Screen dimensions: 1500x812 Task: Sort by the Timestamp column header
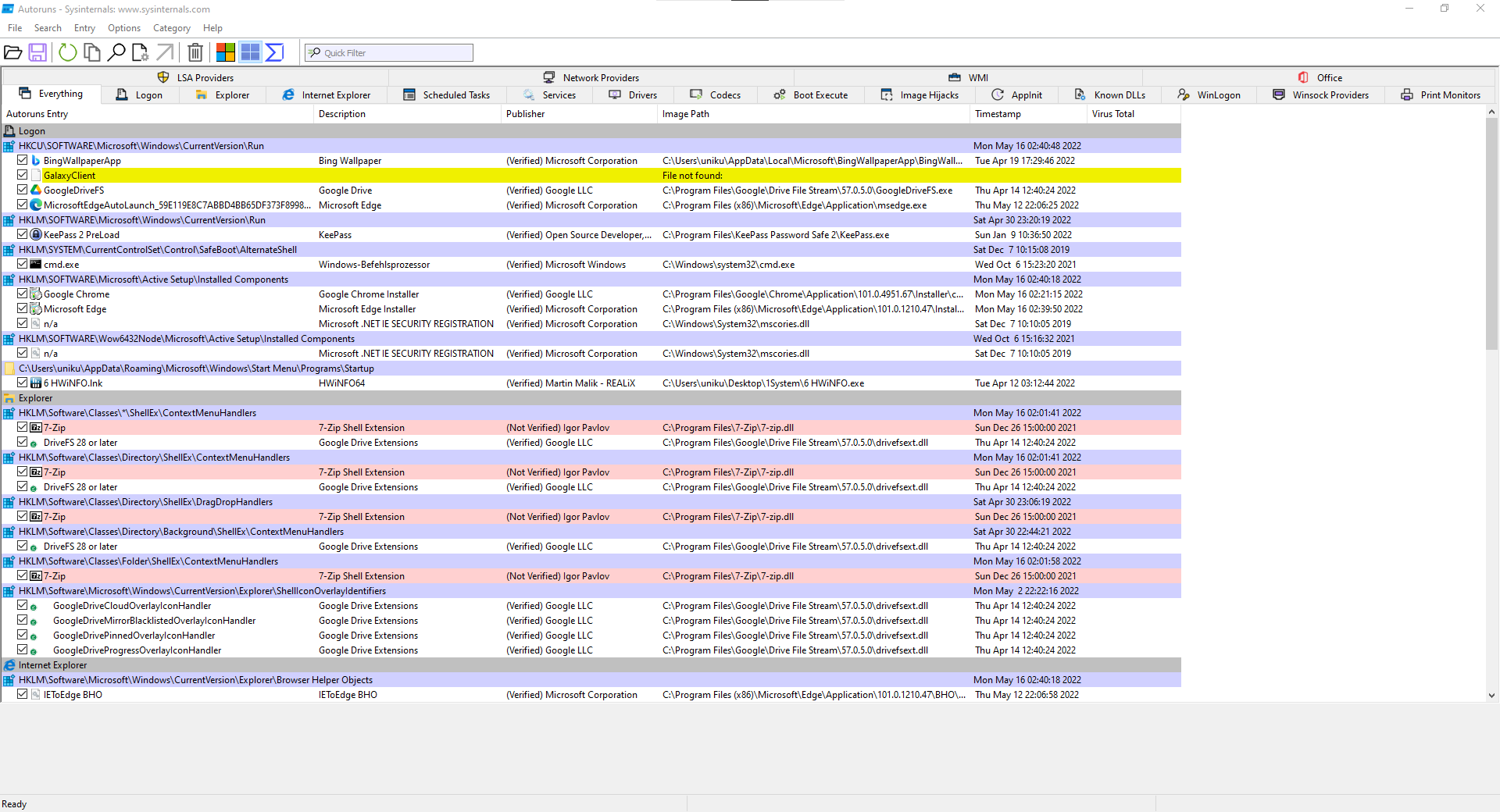coord(1028,114)
